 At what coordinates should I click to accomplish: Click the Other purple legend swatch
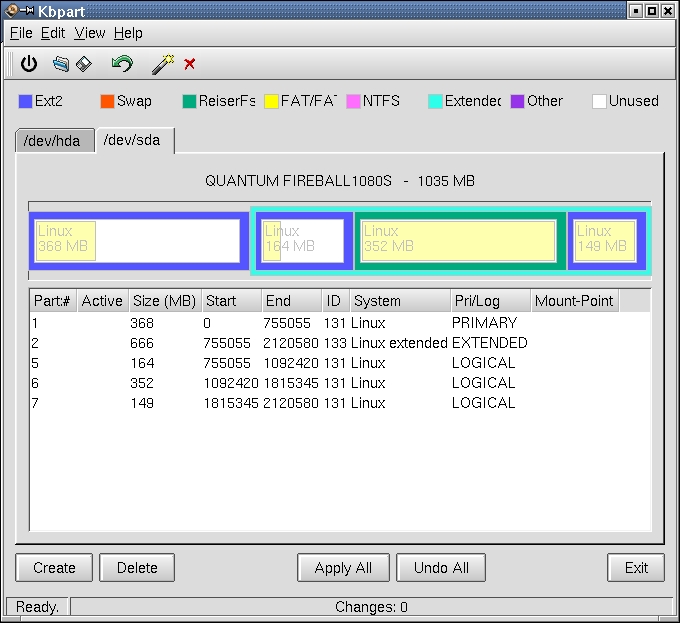pyautogui.click(x=517, y=101)
